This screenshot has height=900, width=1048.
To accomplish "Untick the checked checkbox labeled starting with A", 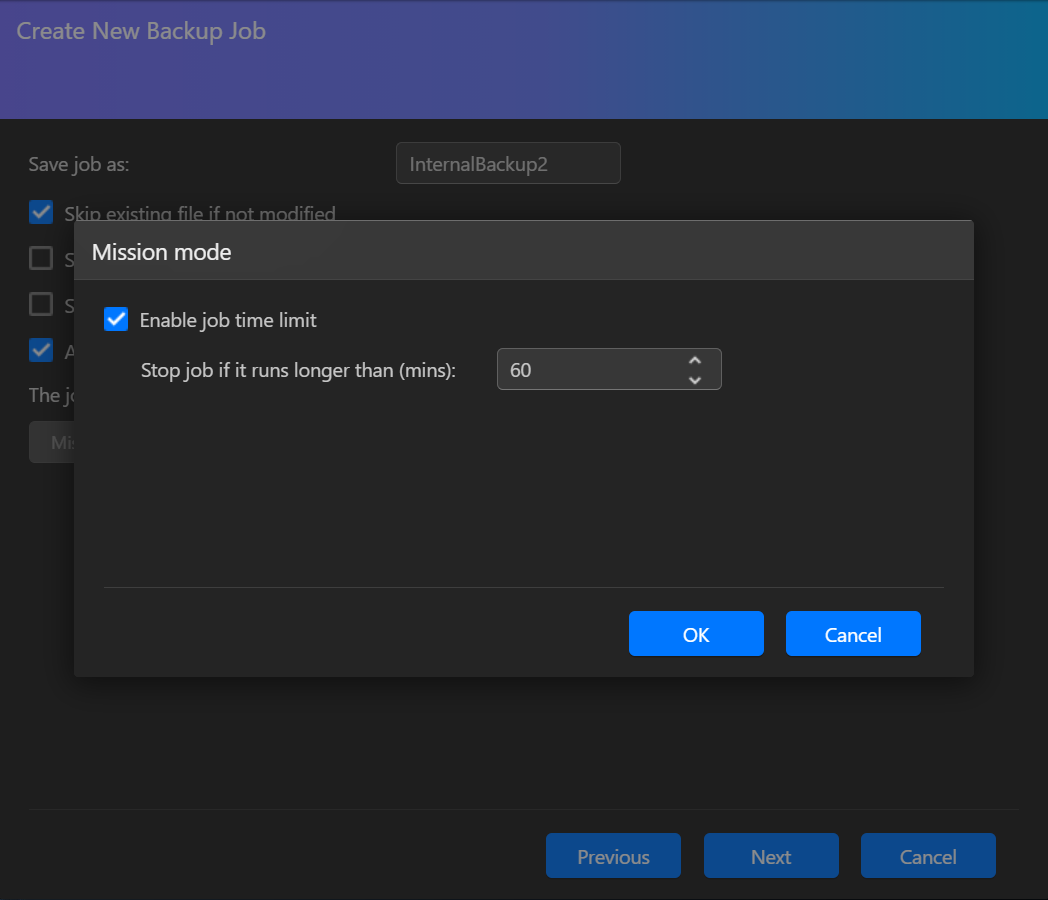I will [41, 350].
